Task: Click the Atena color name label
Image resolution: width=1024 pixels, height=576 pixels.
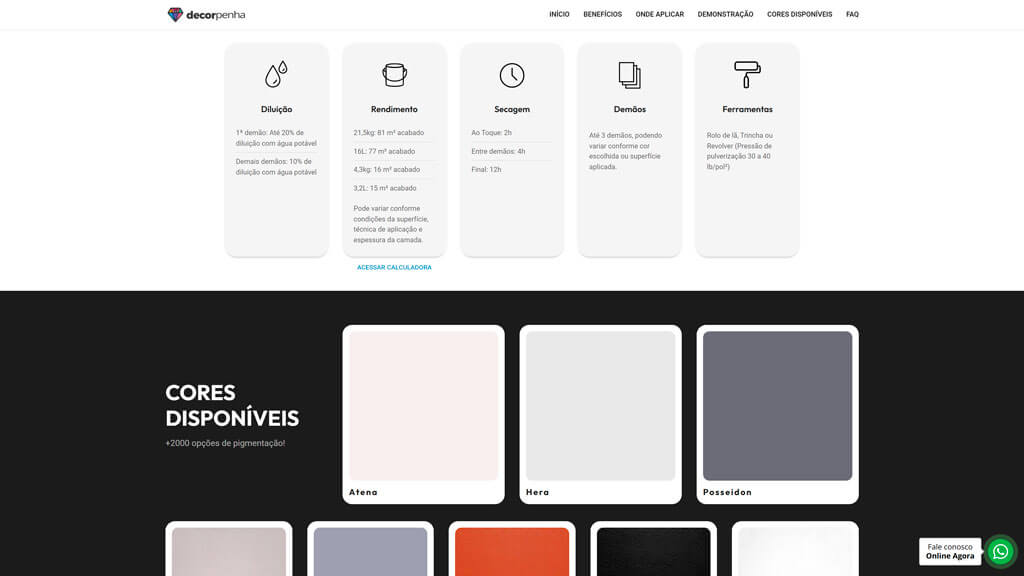Action: pos(363,492)
